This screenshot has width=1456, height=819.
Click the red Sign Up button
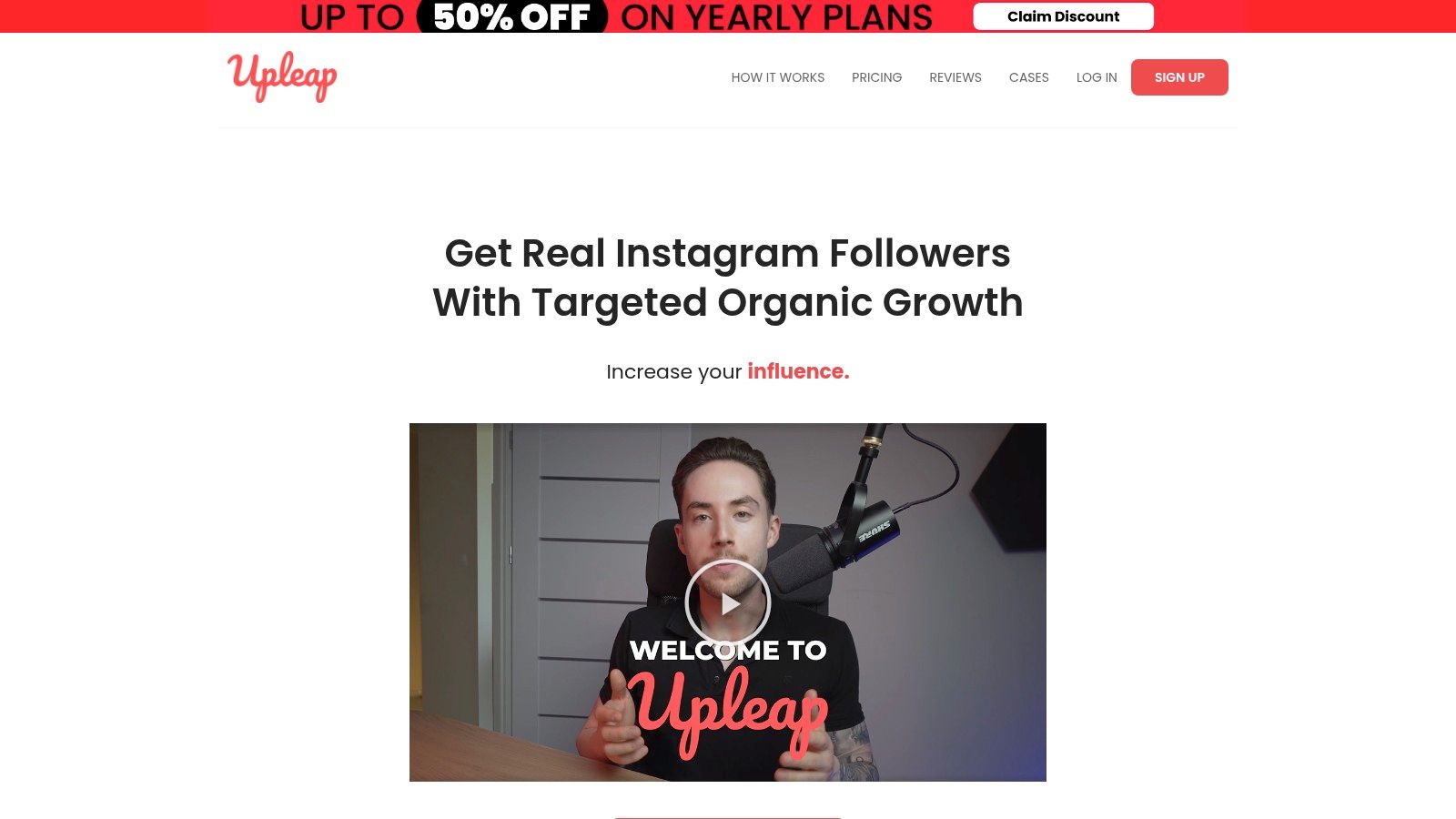(1179, 77)
